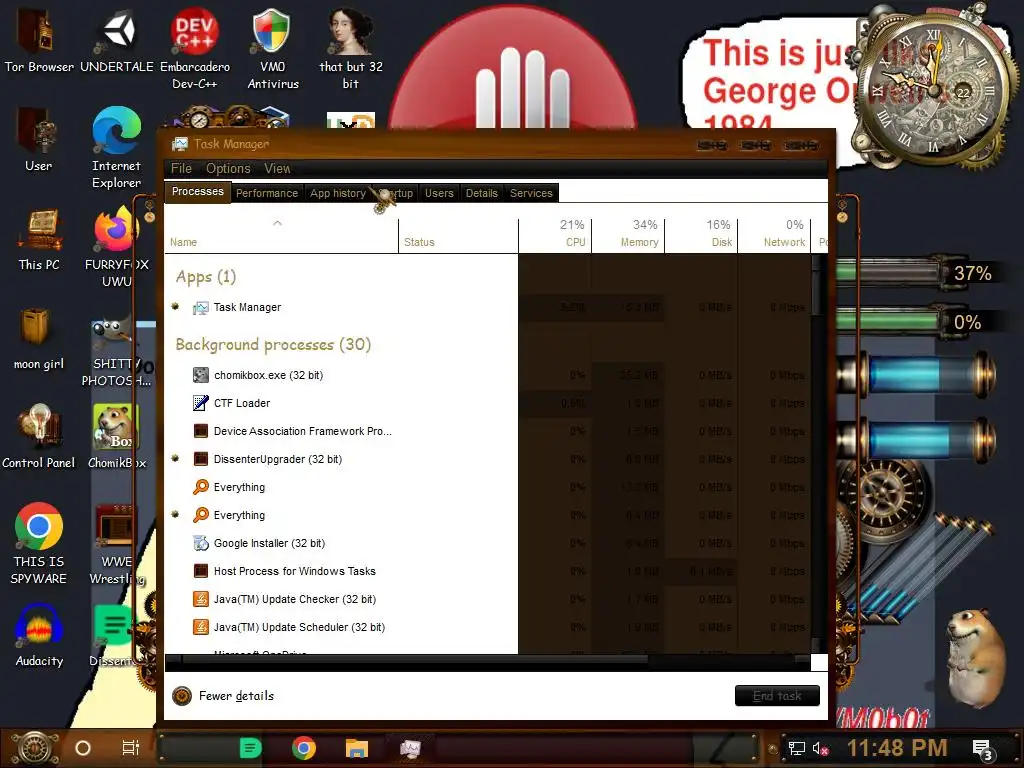Open Task View on the taskbar

(131, 748)
